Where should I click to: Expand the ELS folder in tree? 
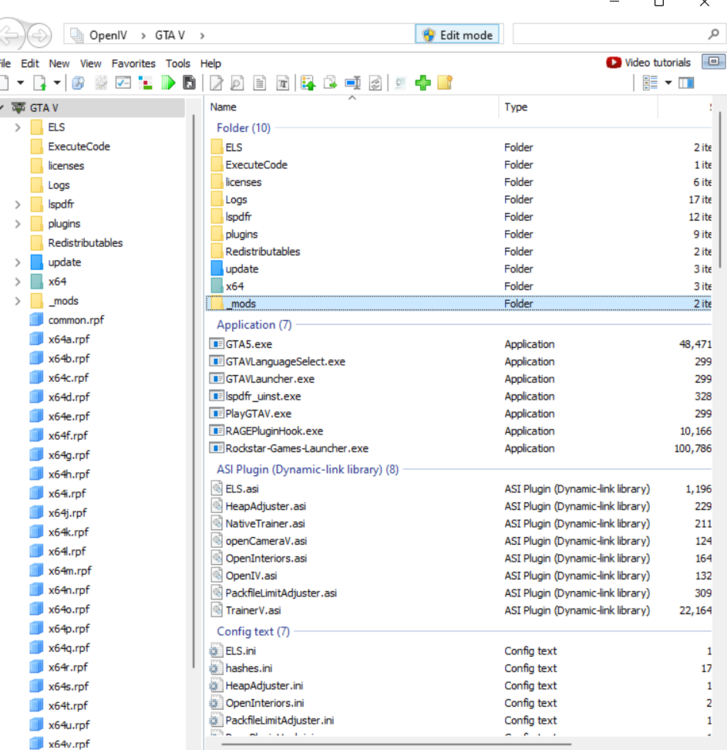pyautogui.click(x=18, y=127)
